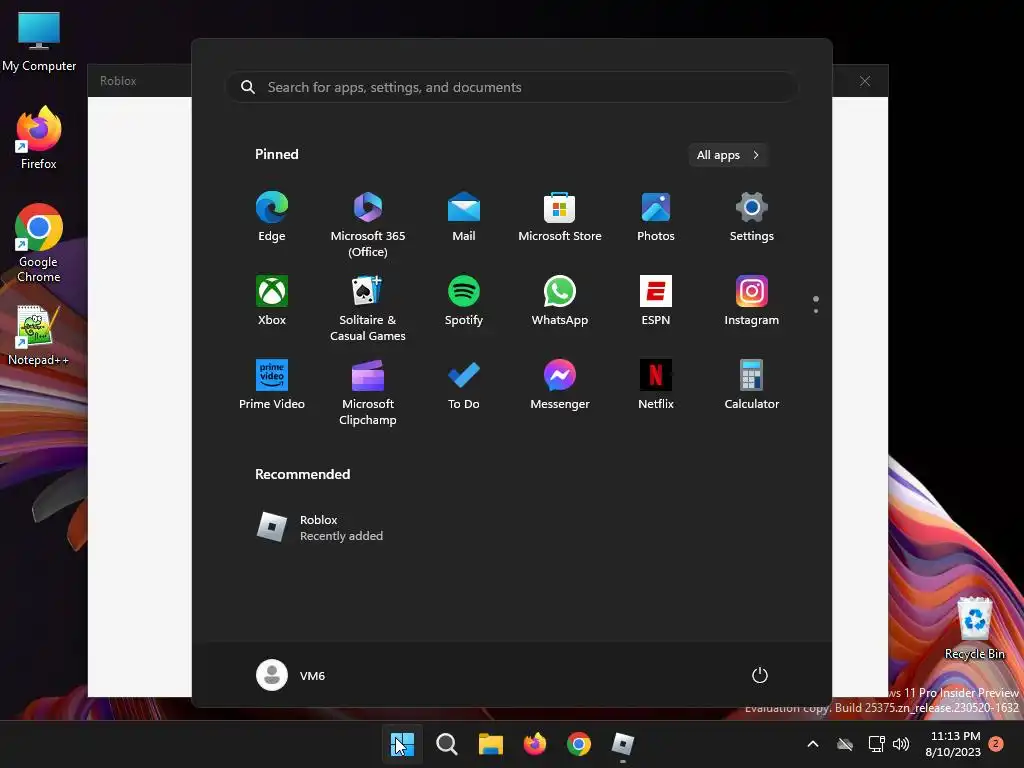The image size is (1024, 768).
Task: Launch the Photos app
Action: [x=656, y=217]
